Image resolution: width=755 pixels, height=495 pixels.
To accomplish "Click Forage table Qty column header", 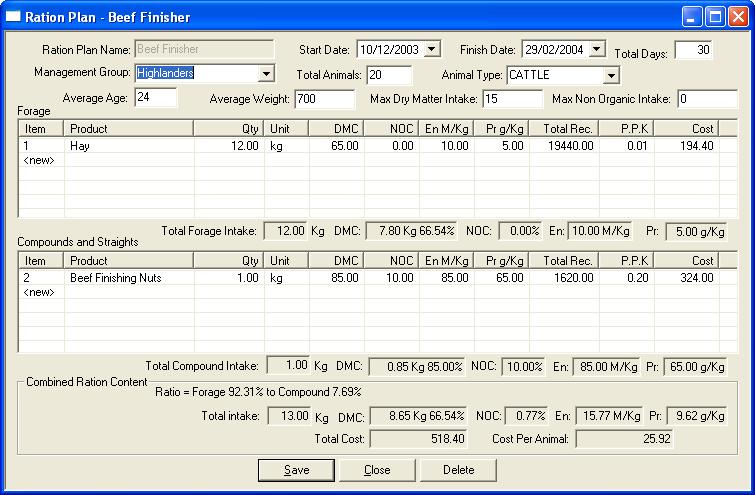I will pyautogui.click(x=229, y=129).
